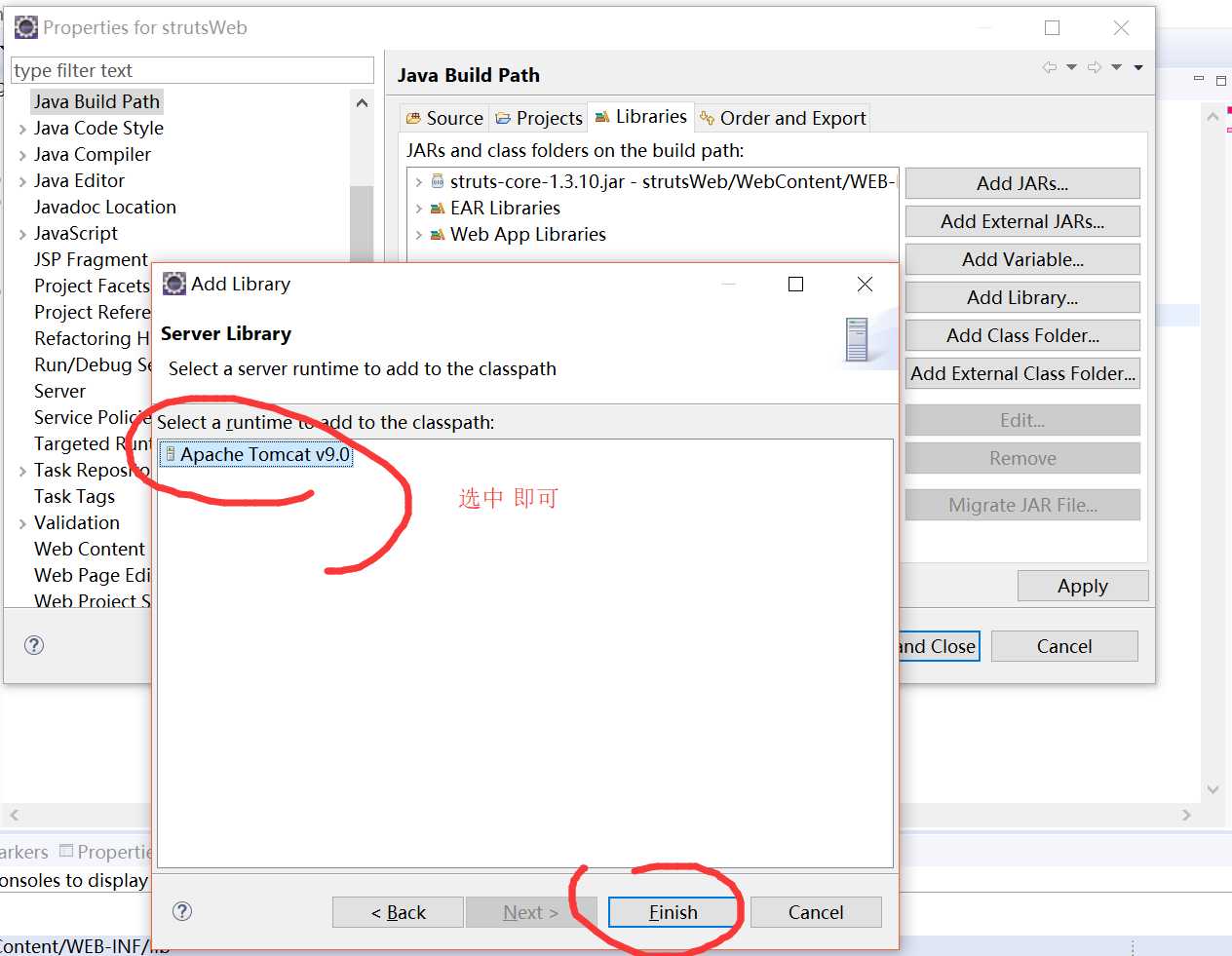Expand Java Compiler tree node

22,155
